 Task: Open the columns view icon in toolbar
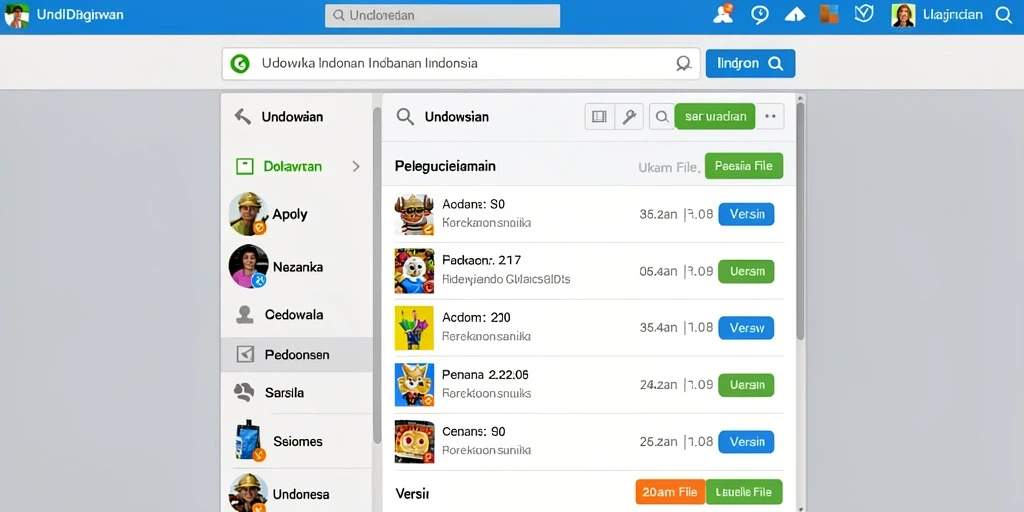point(599,117)
